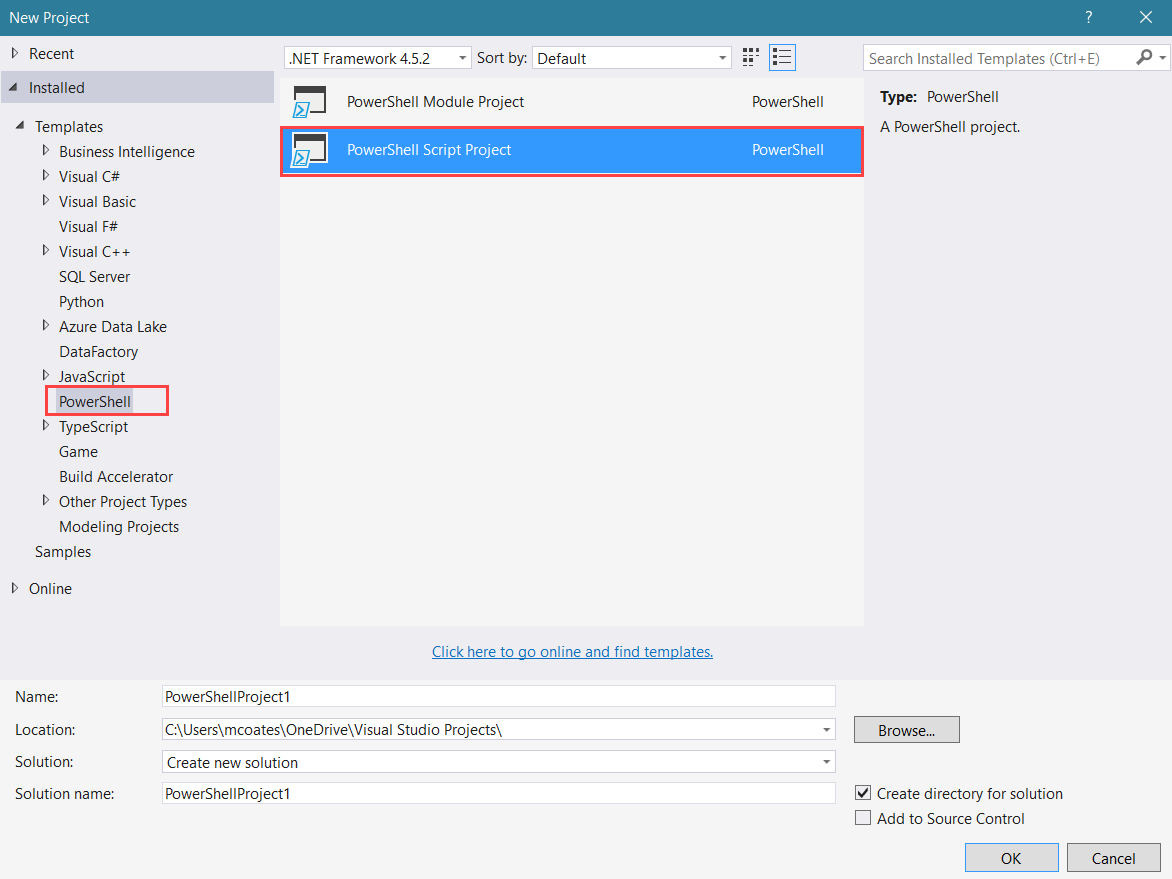The height and width of the screenshot is (879, 1172).
Task: Expand the Online section
Action: [x=14, y=588]
